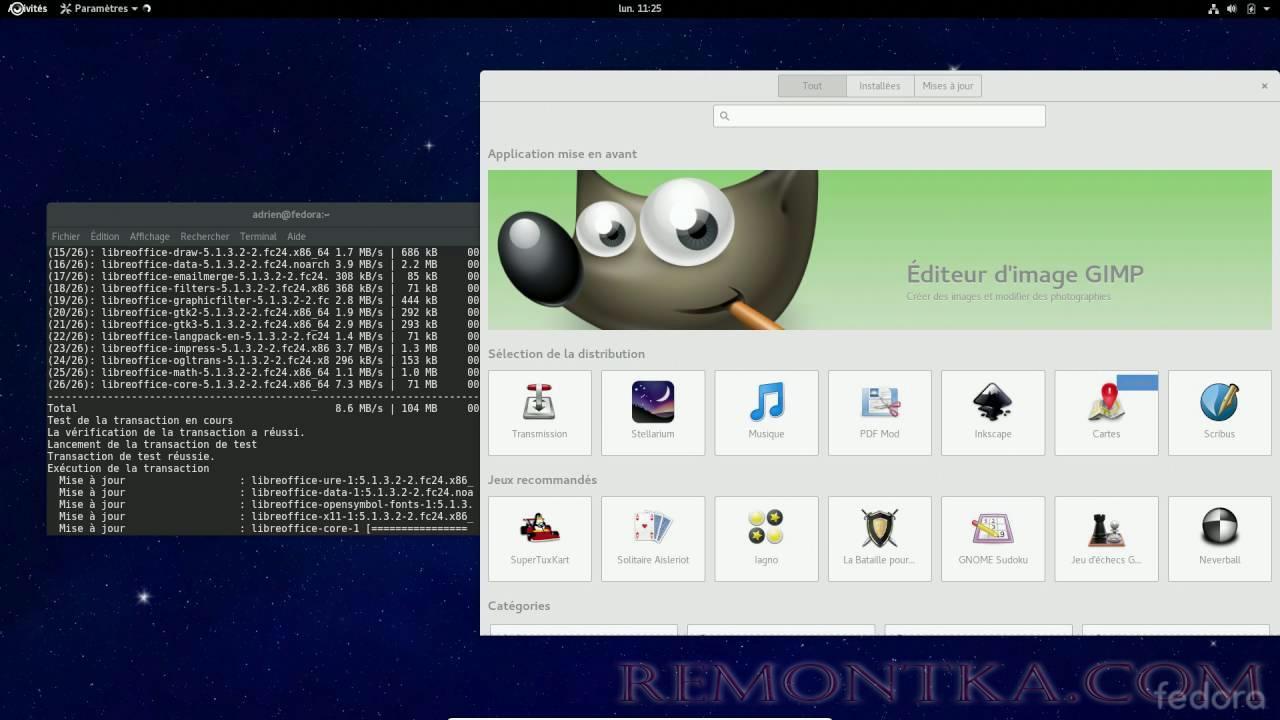The height and width of the screenshot is (720, 1280).
Task: Close the software center window
Action: point(1264,86)
